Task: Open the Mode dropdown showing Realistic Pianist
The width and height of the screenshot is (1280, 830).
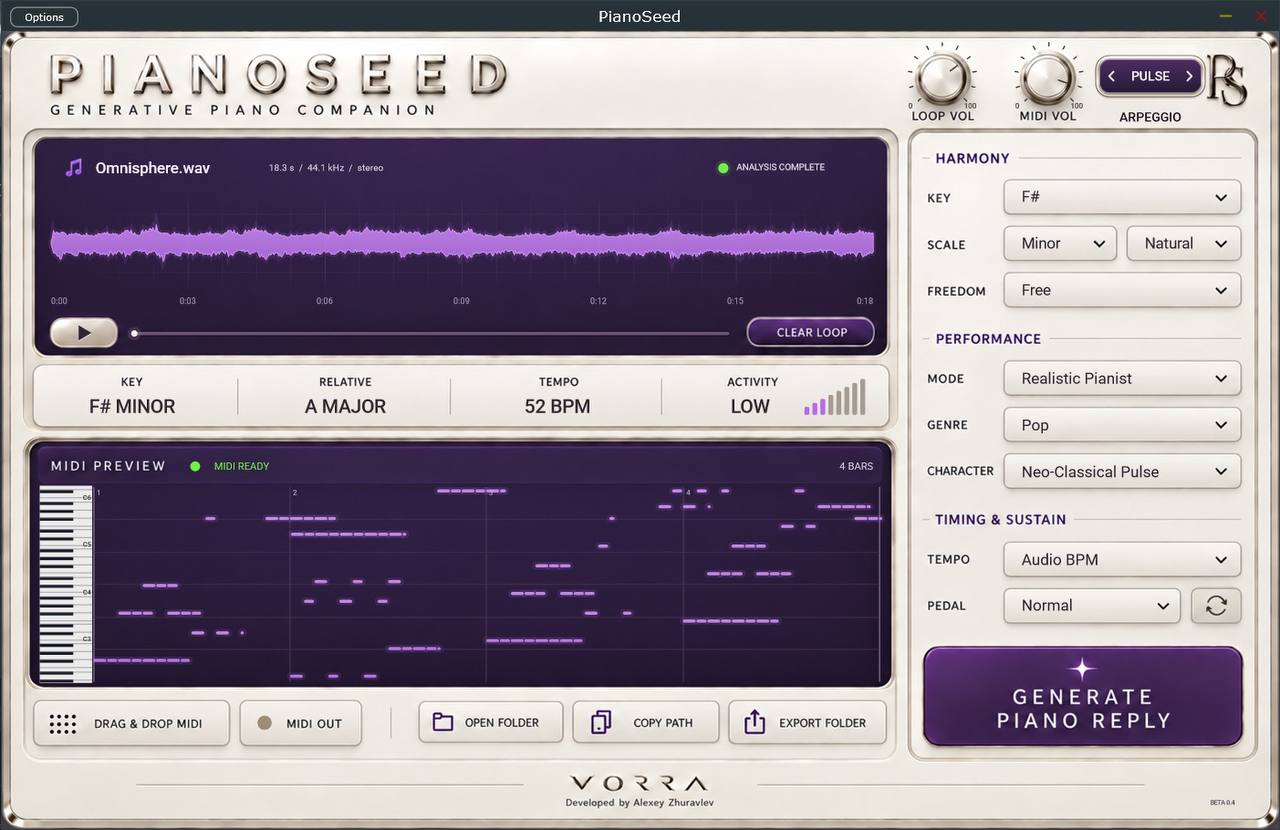Action: tap(1122, 378)
